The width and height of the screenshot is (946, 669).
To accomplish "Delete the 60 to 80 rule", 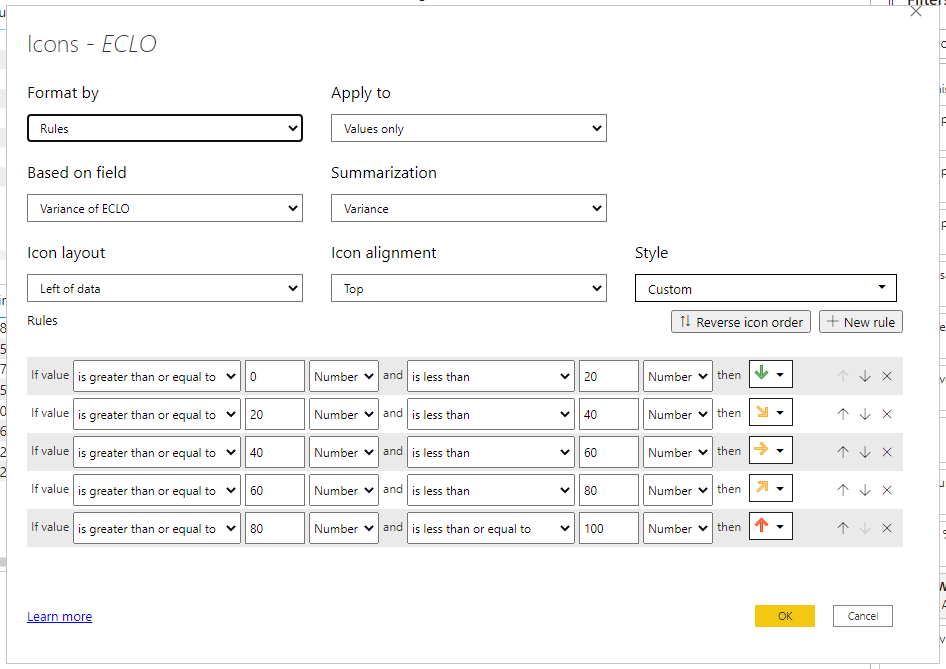I will pyautogui.click(x=887, y=490).
